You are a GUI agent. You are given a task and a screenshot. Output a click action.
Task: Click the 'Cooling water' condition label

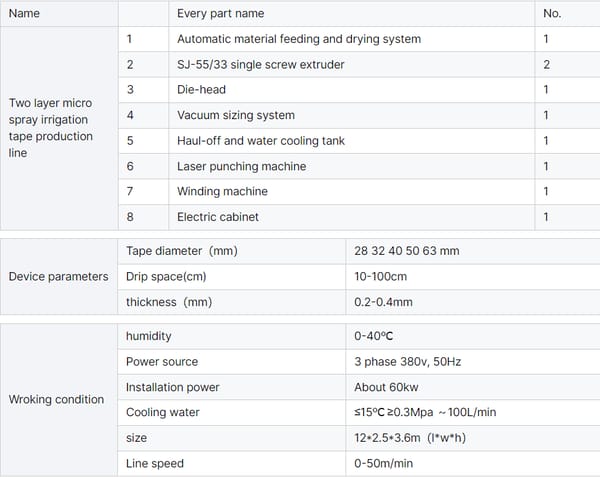(162, 412)
